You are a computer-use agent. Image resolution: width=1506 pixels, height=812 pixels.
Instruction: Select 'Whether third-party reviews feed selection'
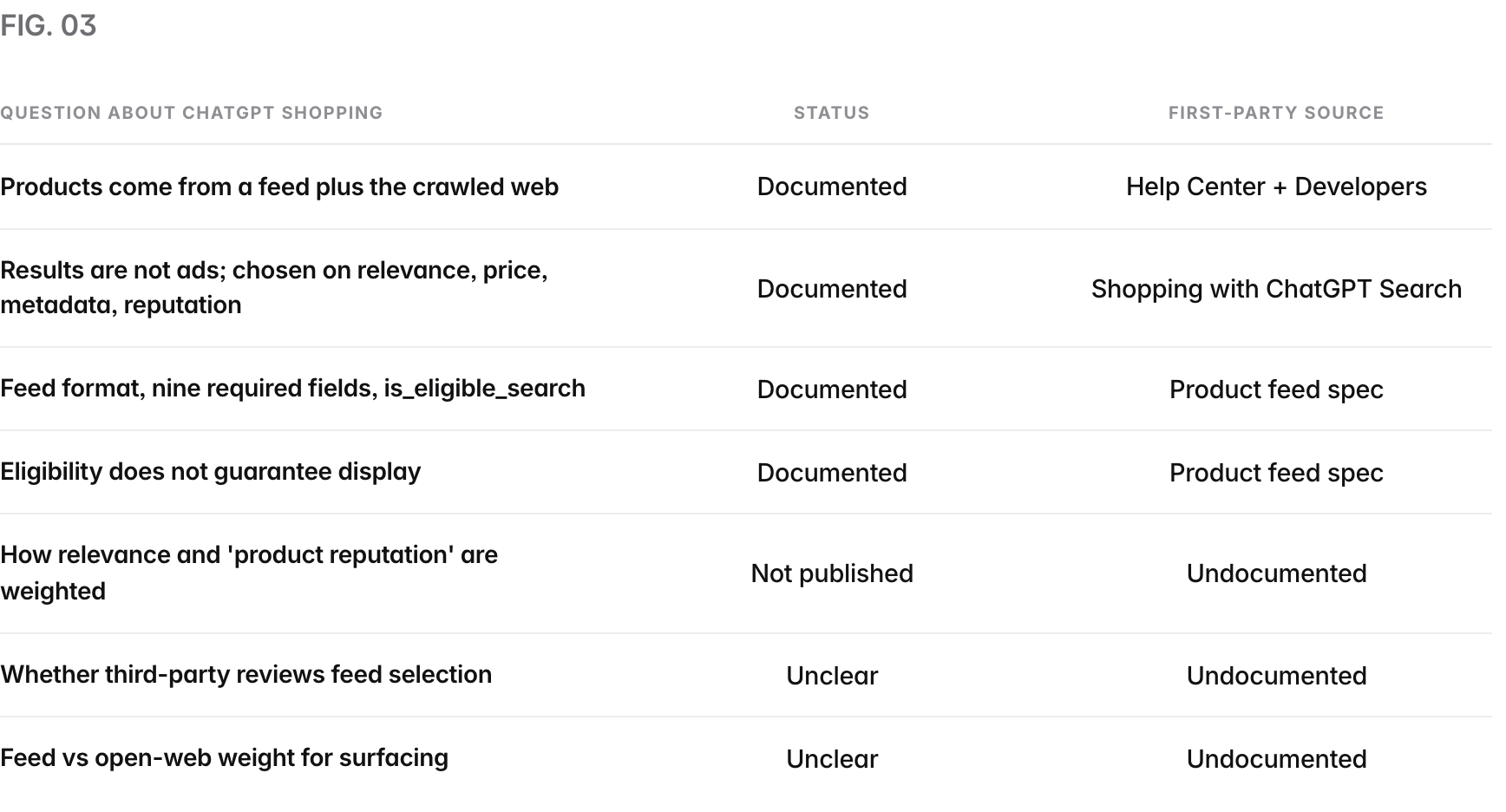246,675
